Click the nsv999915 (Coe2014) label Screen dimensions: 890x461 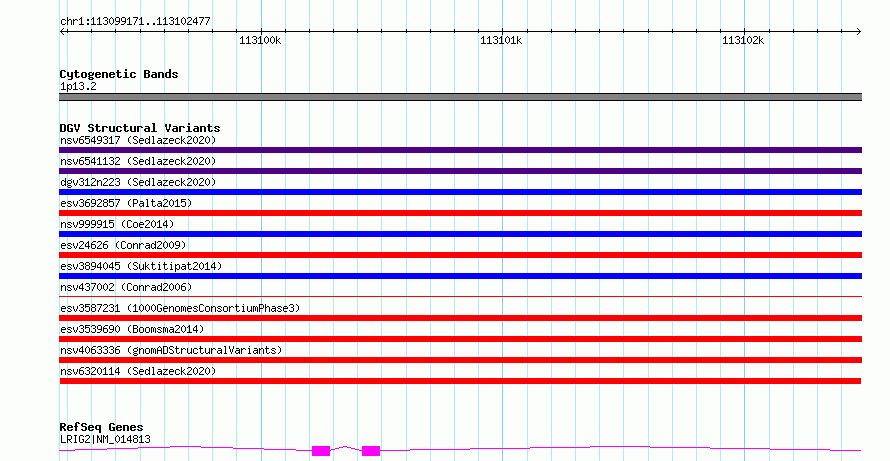tap(117, 224)
